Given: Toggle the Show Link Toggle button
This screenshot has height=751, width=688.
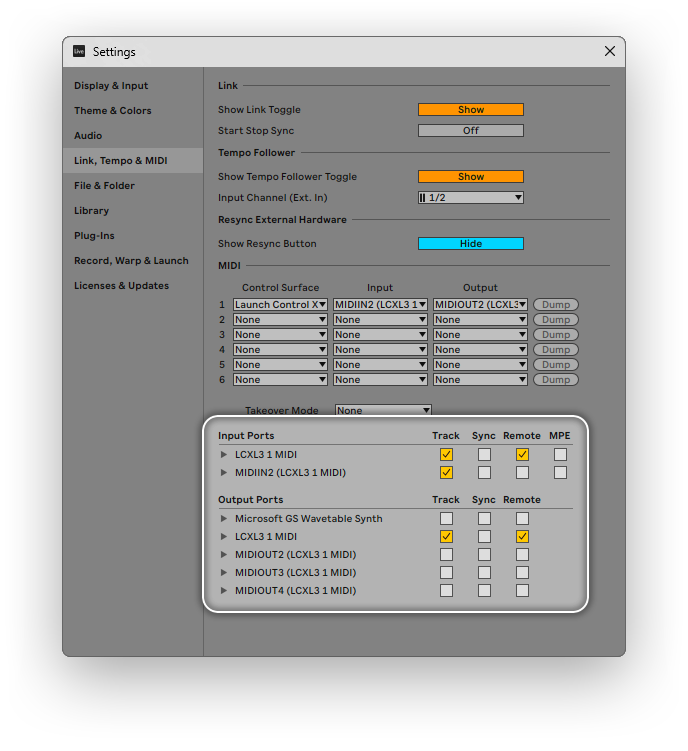Looking at the screenshot, I should click(x=470, y=110).
